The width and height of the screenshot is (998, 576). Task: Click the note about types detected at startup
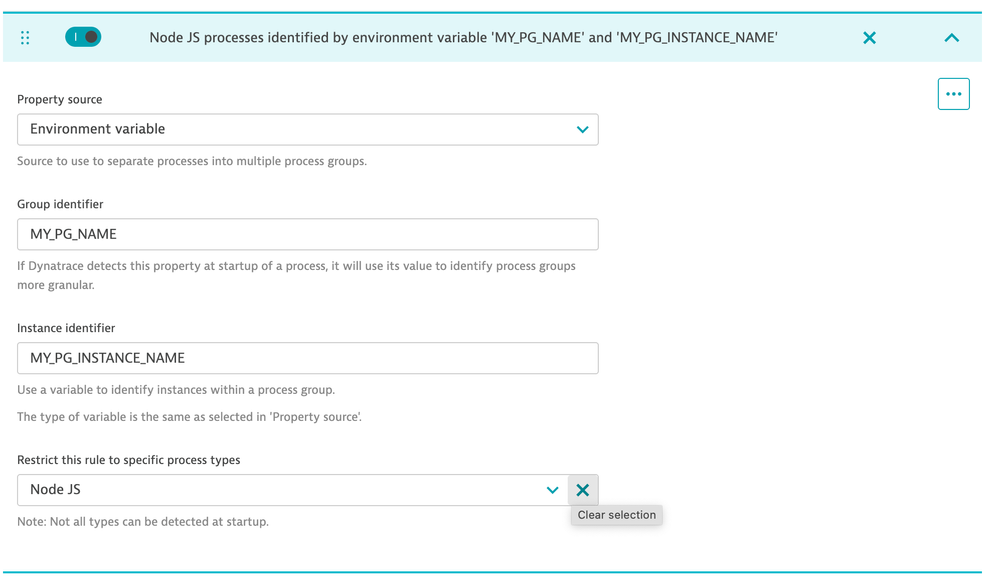143,521
